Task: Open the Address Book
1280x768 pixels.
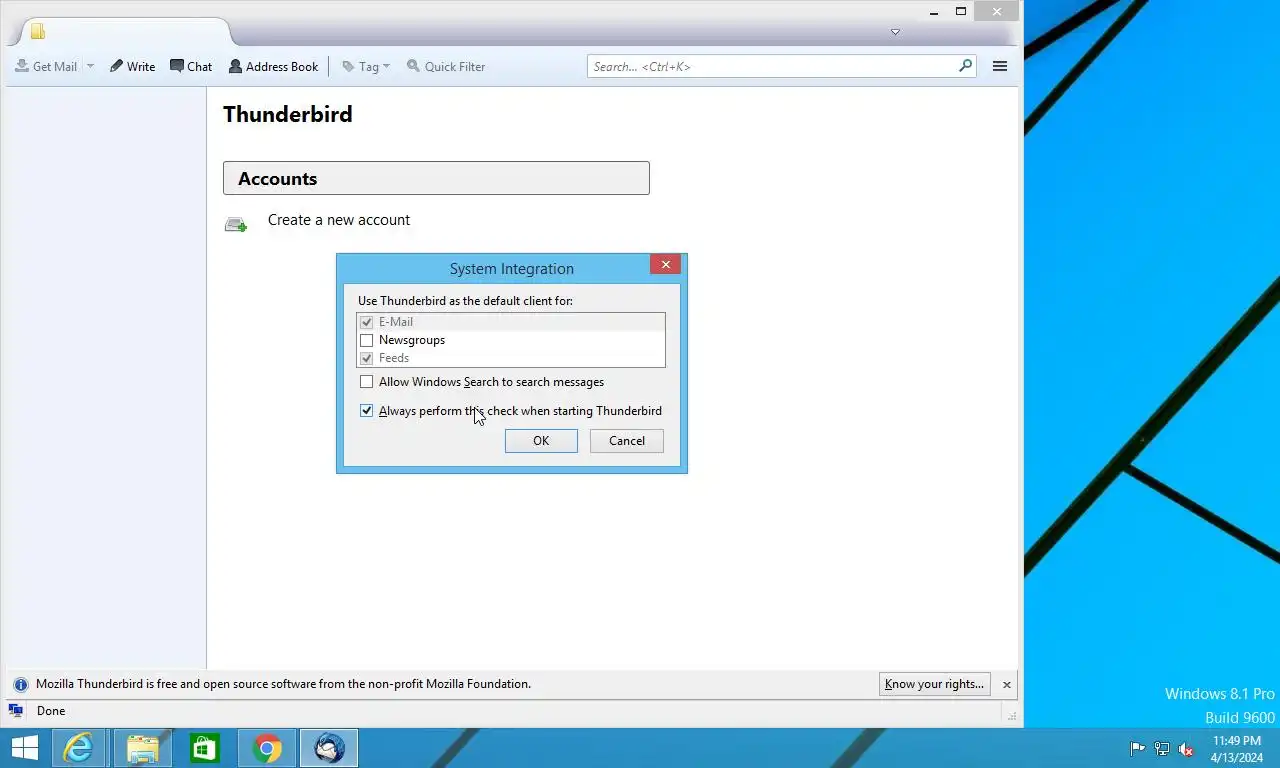Action: click(273, 66)
